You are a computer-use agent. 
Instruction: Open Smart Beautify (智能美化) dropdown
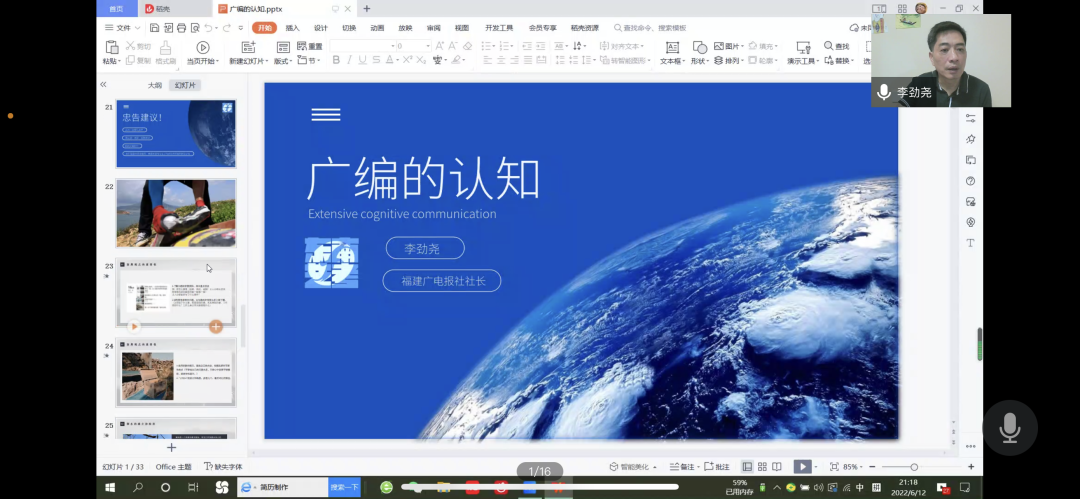click(x=632, y=467)
